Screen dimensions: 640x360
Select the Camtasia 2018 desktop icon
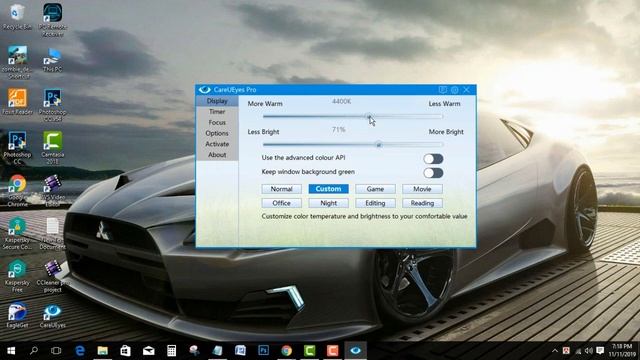53,147
